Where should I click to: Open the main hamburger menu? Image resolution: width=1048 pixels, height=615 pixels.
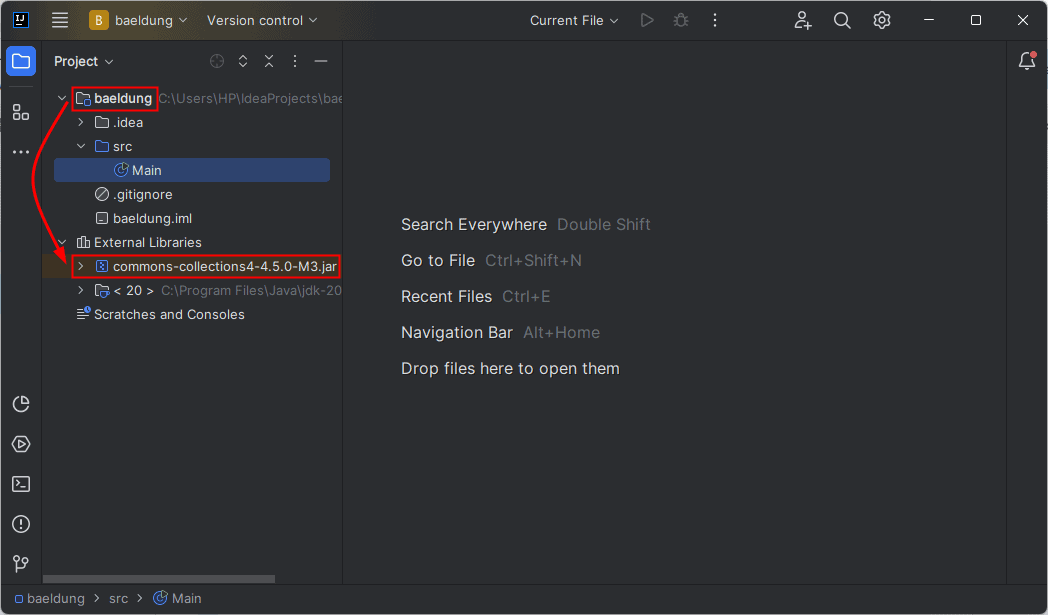click(60, 20)
